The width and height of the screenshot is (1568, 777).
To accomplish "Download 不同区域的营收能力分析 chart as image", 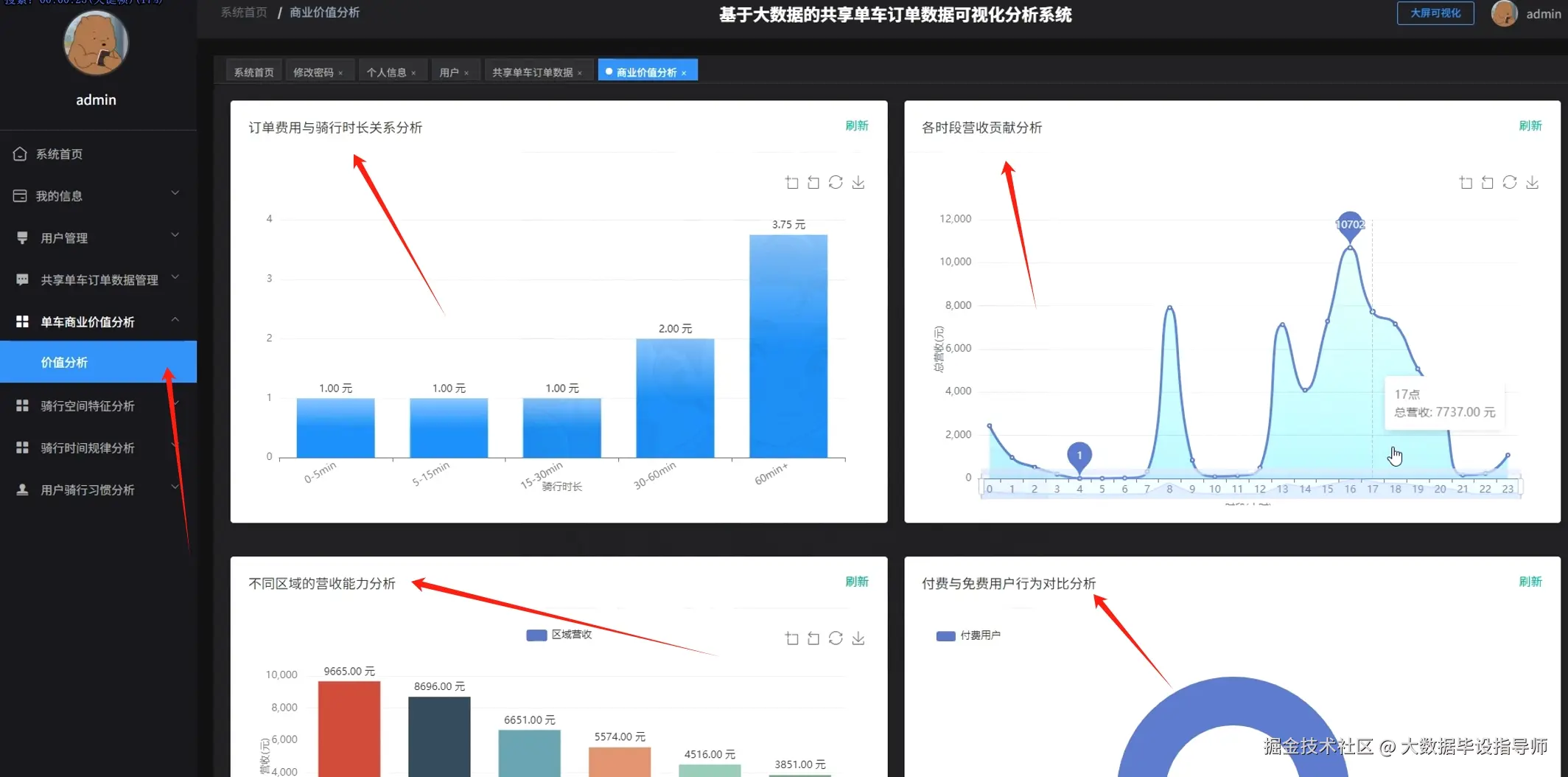I will [858, 638].
